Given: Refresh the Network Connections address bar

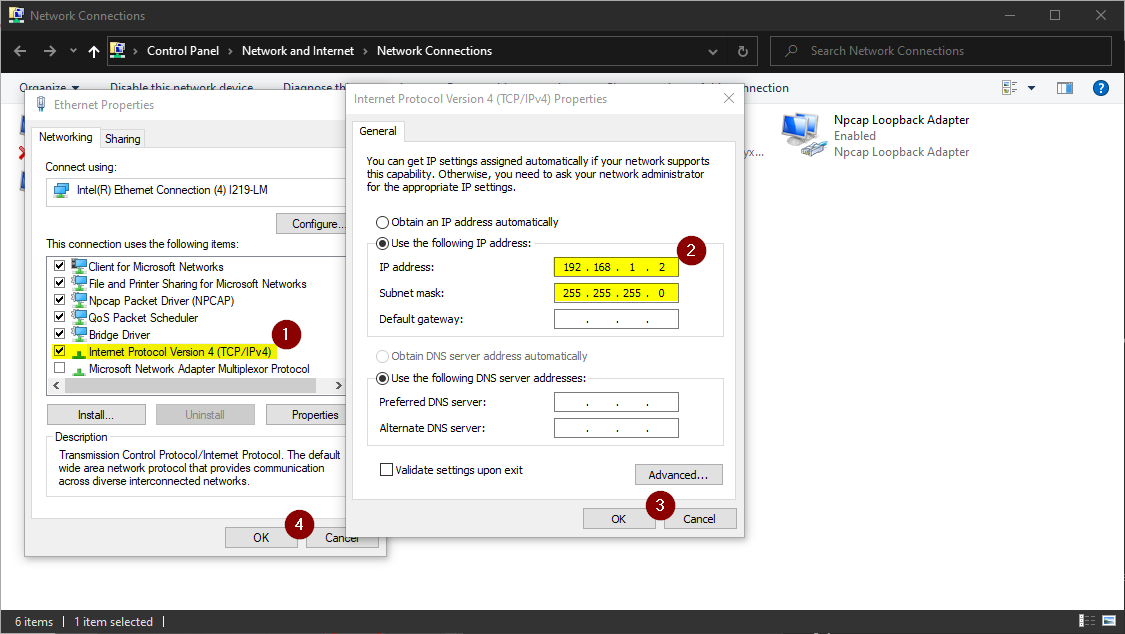Looking at the screenshot, I should click(743, 51).
